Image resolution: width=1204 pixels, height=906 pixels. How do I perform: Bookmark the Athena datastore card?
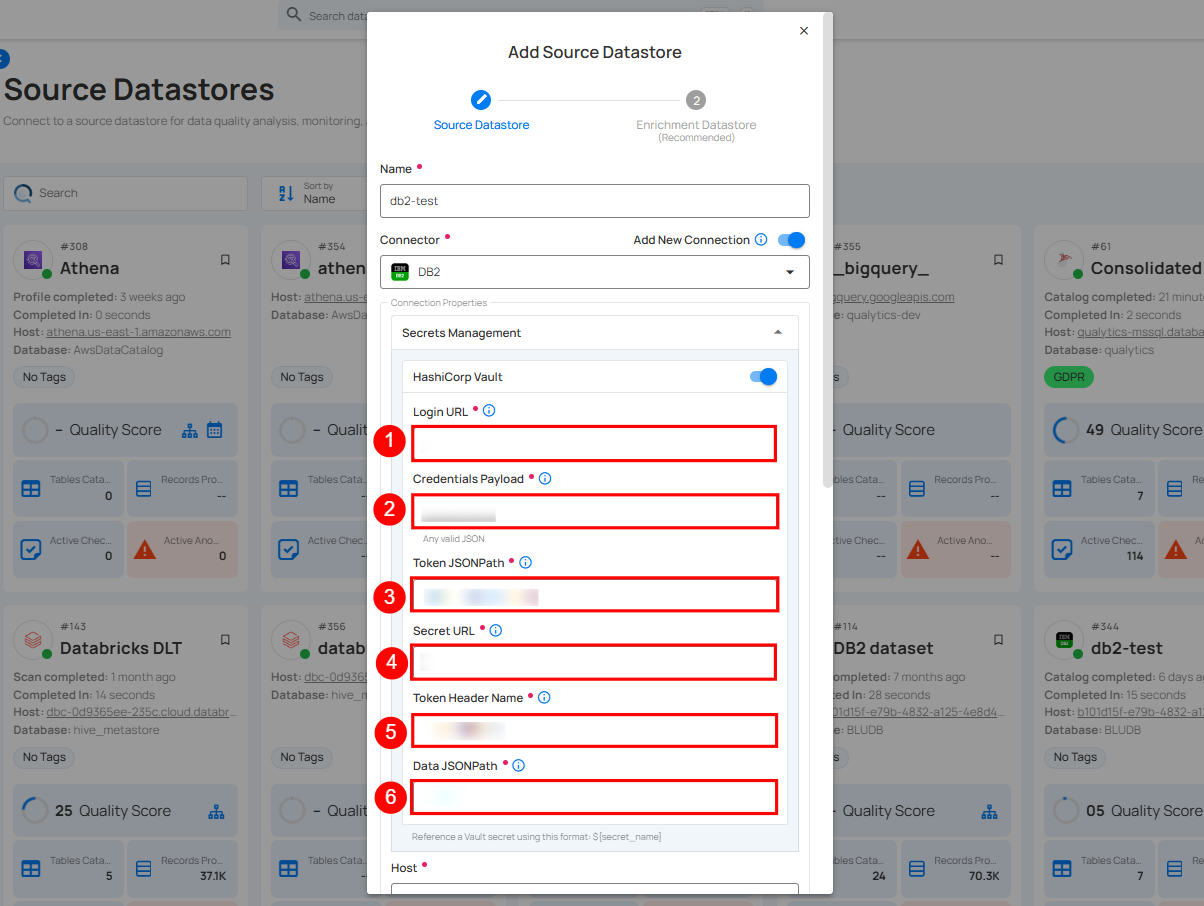tap(225, 260)
